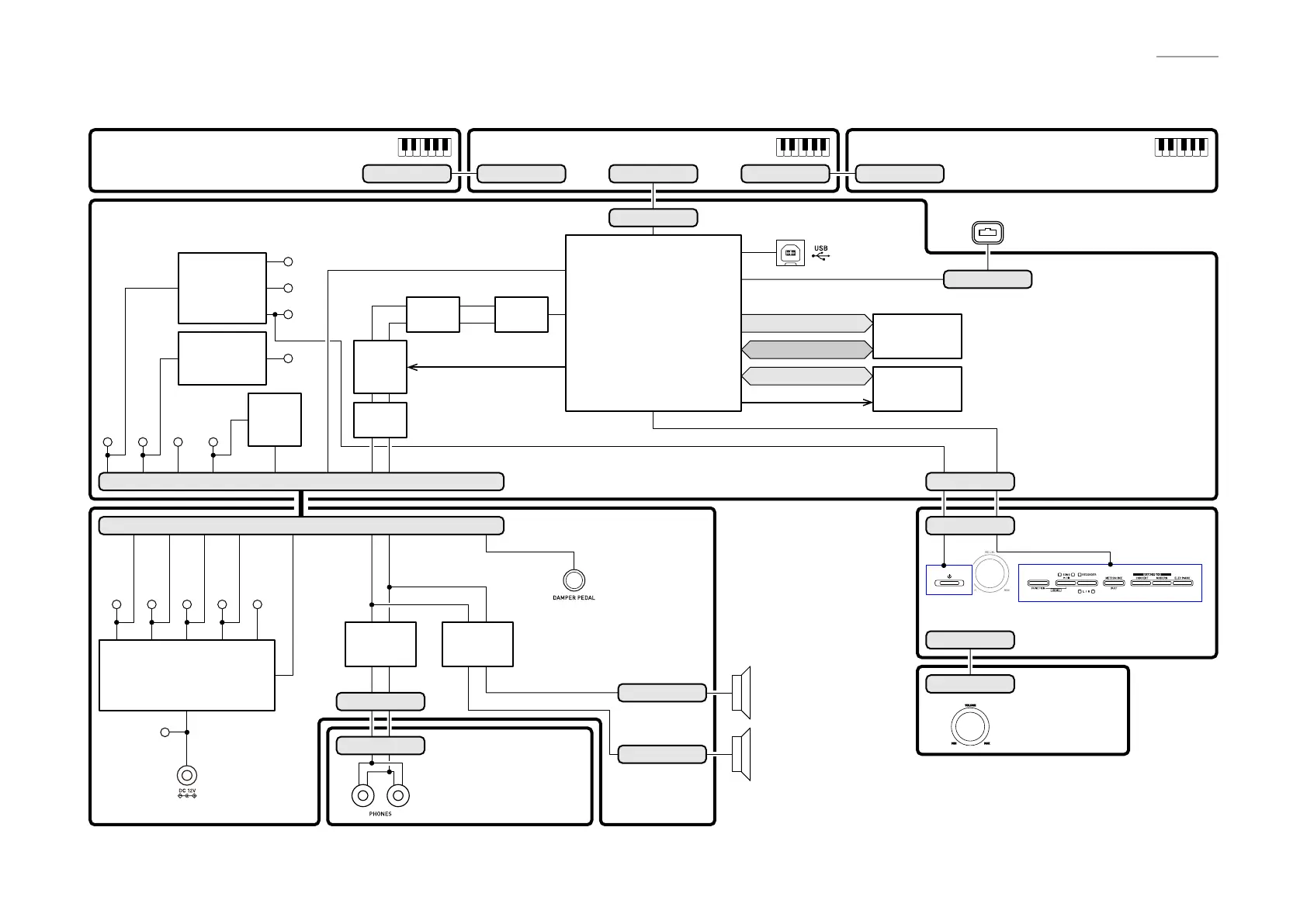Click the keyboard icon in the middle top block

(803, 147)
